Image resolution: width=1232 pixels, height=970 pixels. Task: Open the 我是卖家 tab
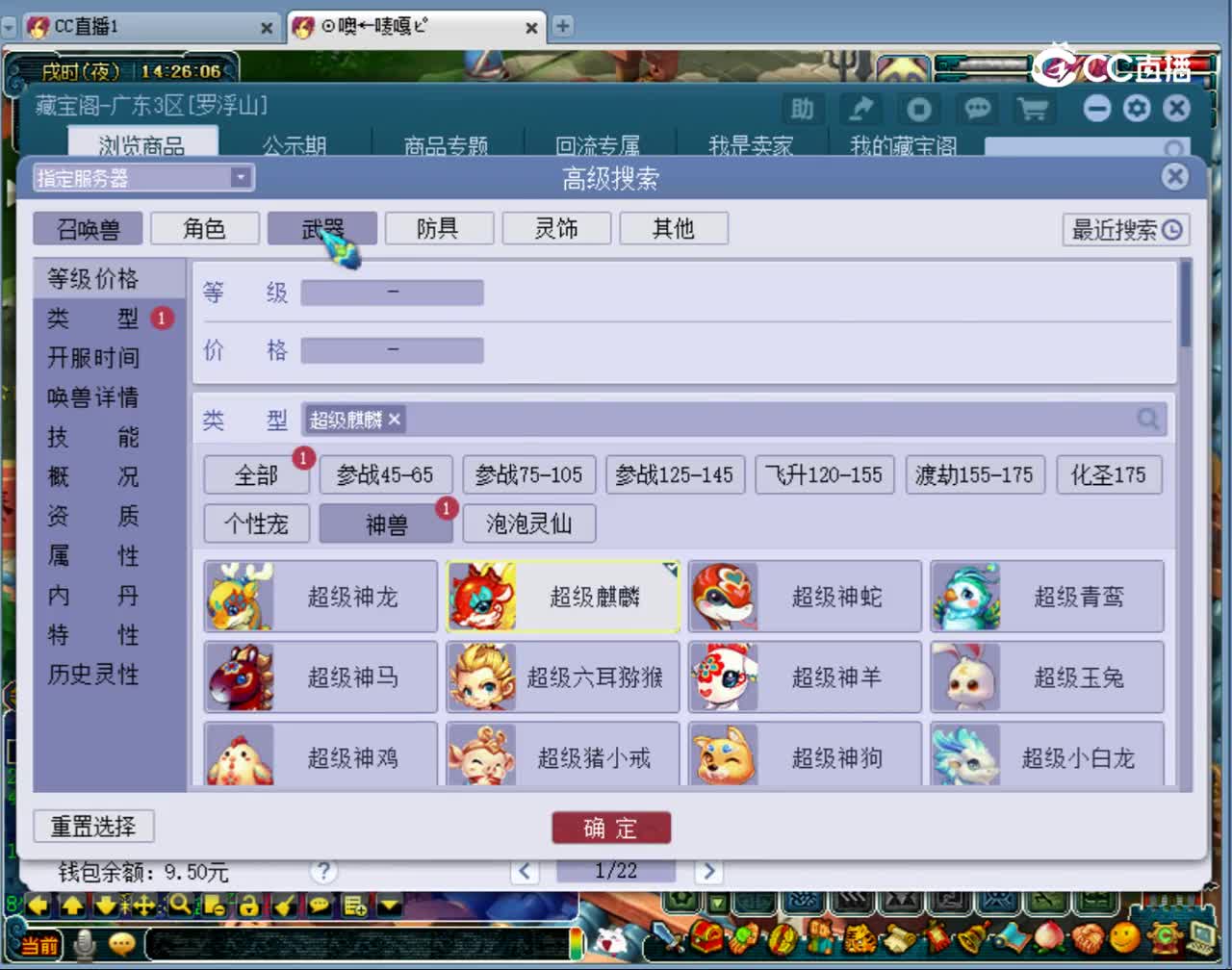(751, 146)
